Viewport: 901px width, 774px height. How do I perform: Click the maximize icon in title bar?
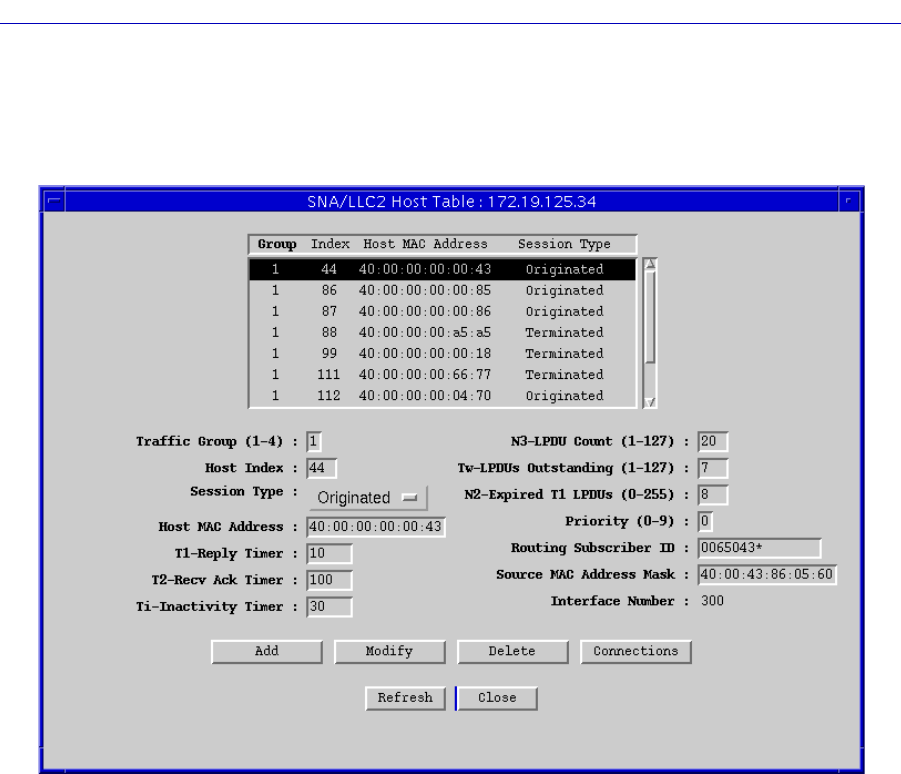849,201
